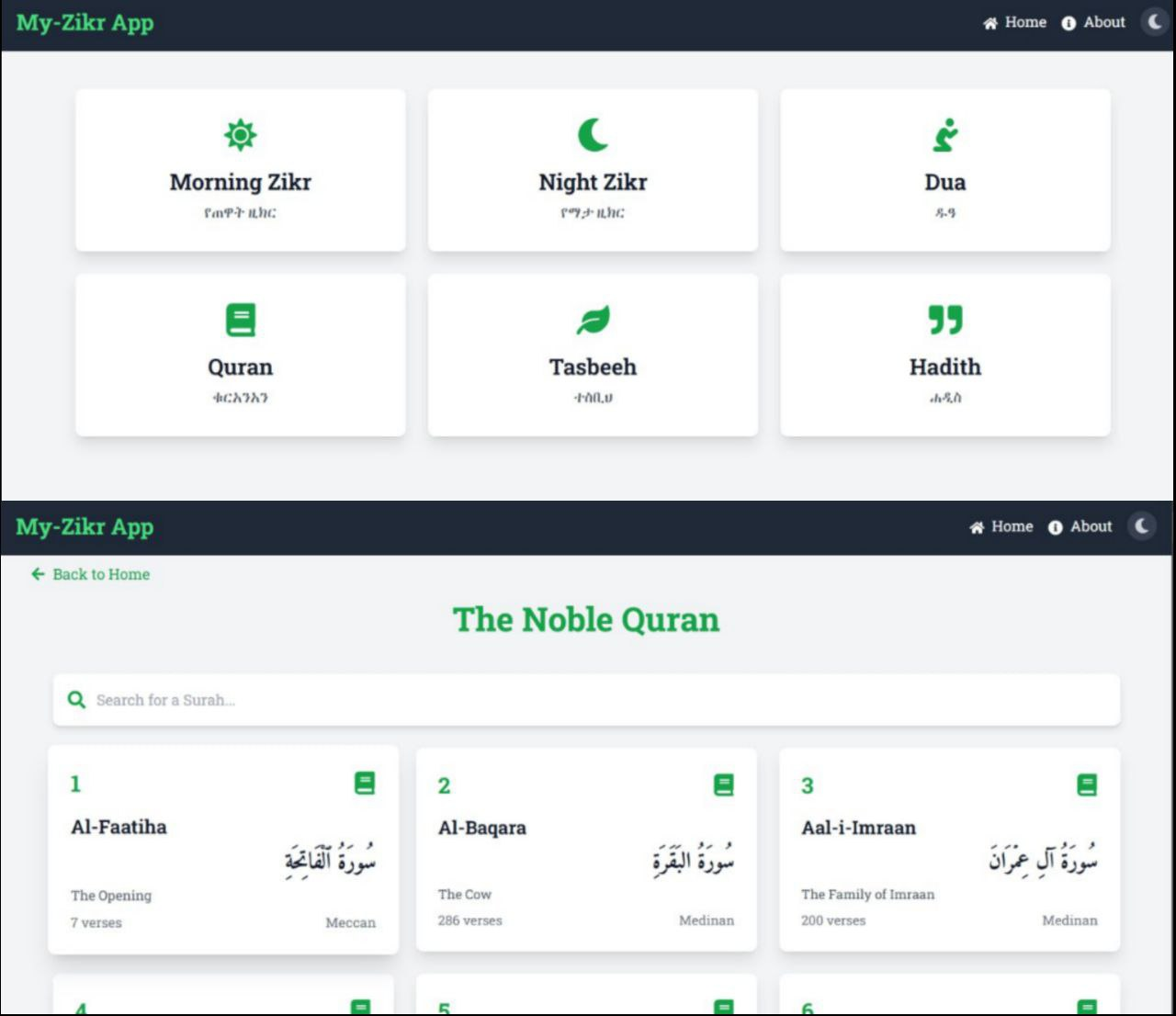Open the Night Zikr title

pyautogui.click(x=593, y=182)
